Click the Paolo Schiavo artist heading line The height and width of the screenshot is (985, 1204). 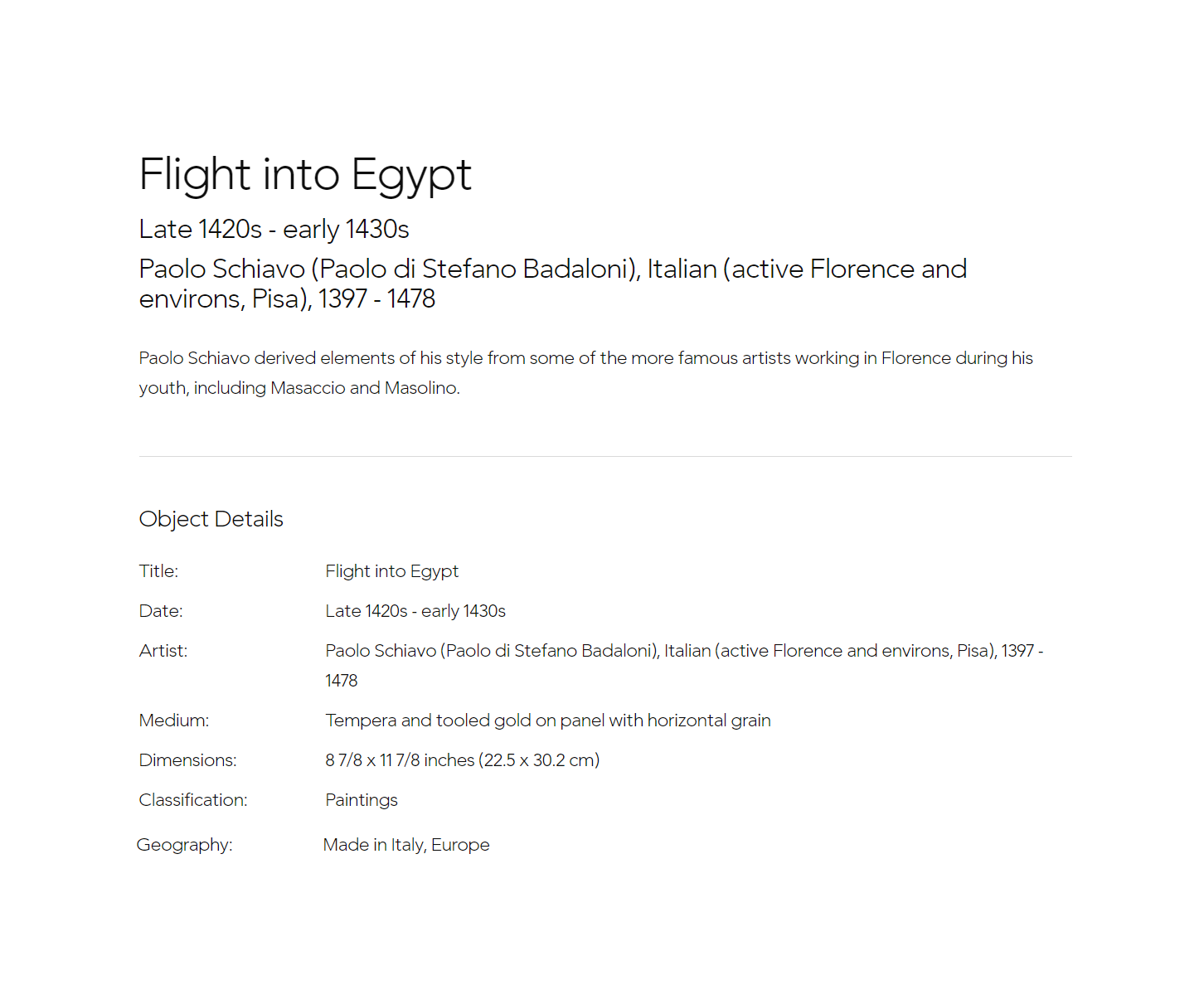(553, 284)
